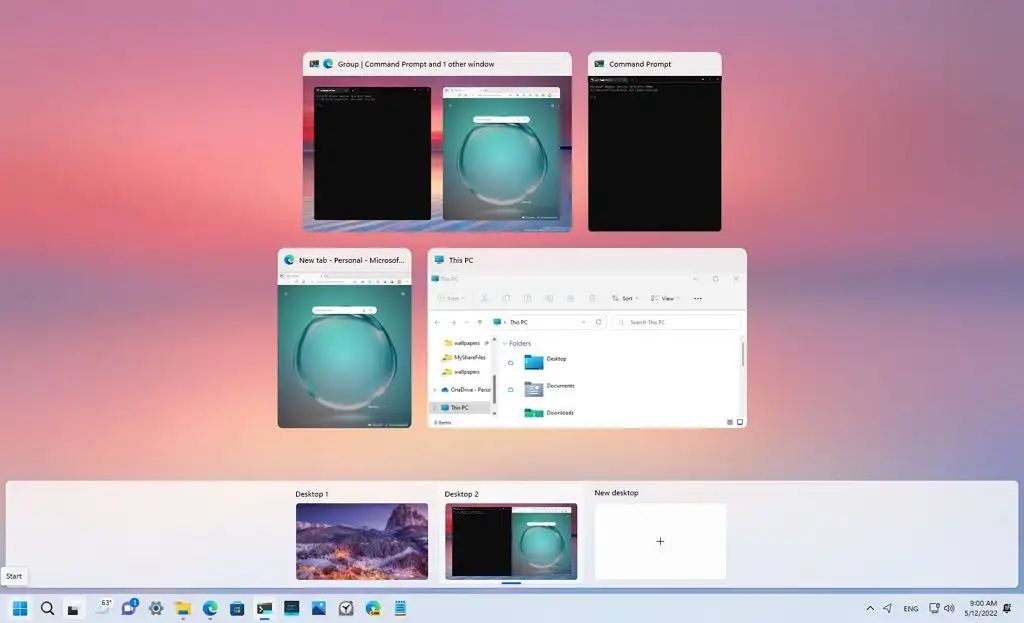
Task: Switch to details view in This PC status bar
Action: coord(729,423)
